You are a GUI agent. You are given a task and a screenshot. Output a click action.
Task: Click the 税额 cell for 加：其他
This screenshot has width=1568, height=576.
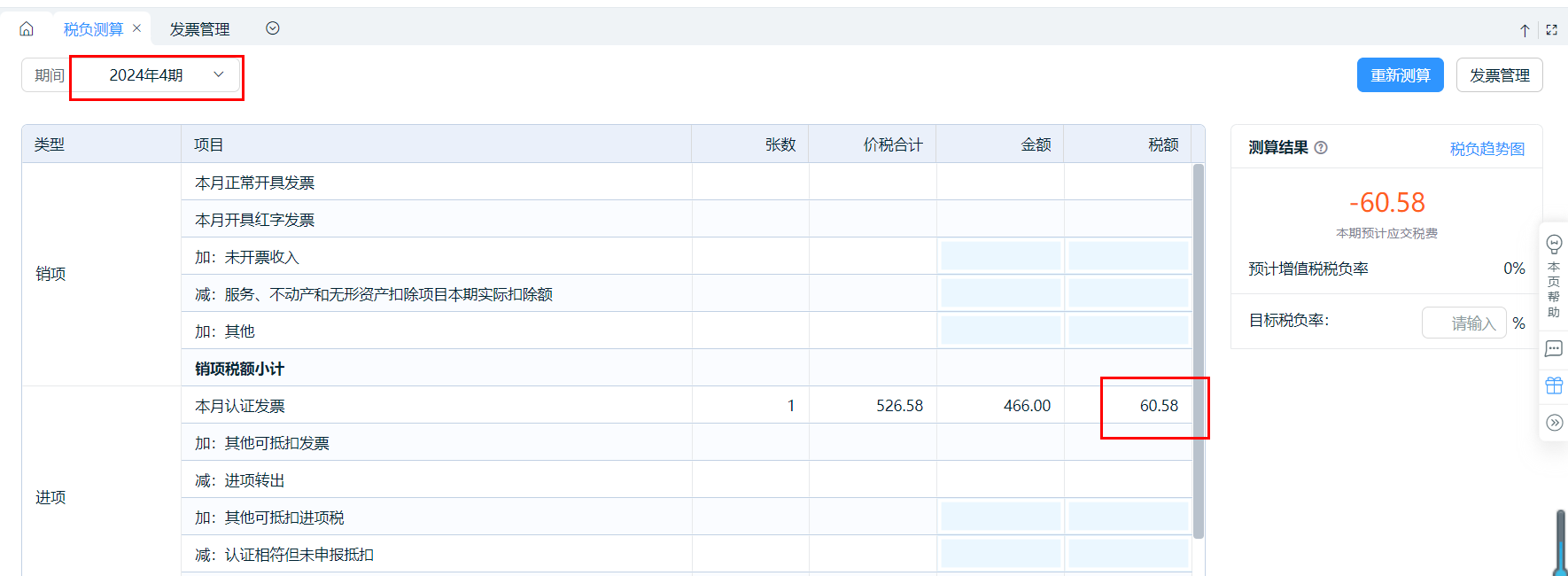(x=1128, y=331)
